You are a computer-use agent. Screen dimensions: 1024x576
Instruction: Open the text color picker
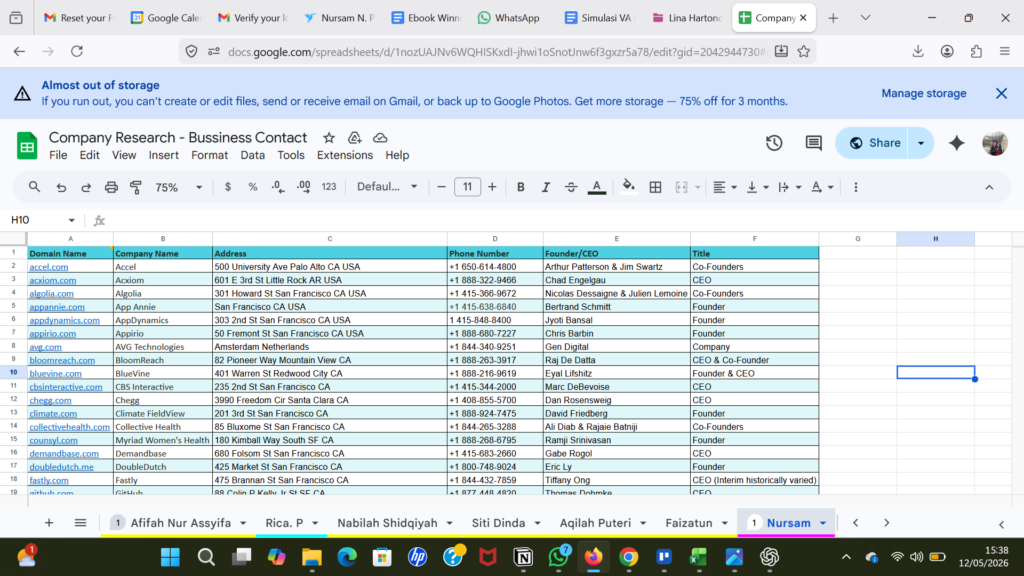tap(596, 187)
